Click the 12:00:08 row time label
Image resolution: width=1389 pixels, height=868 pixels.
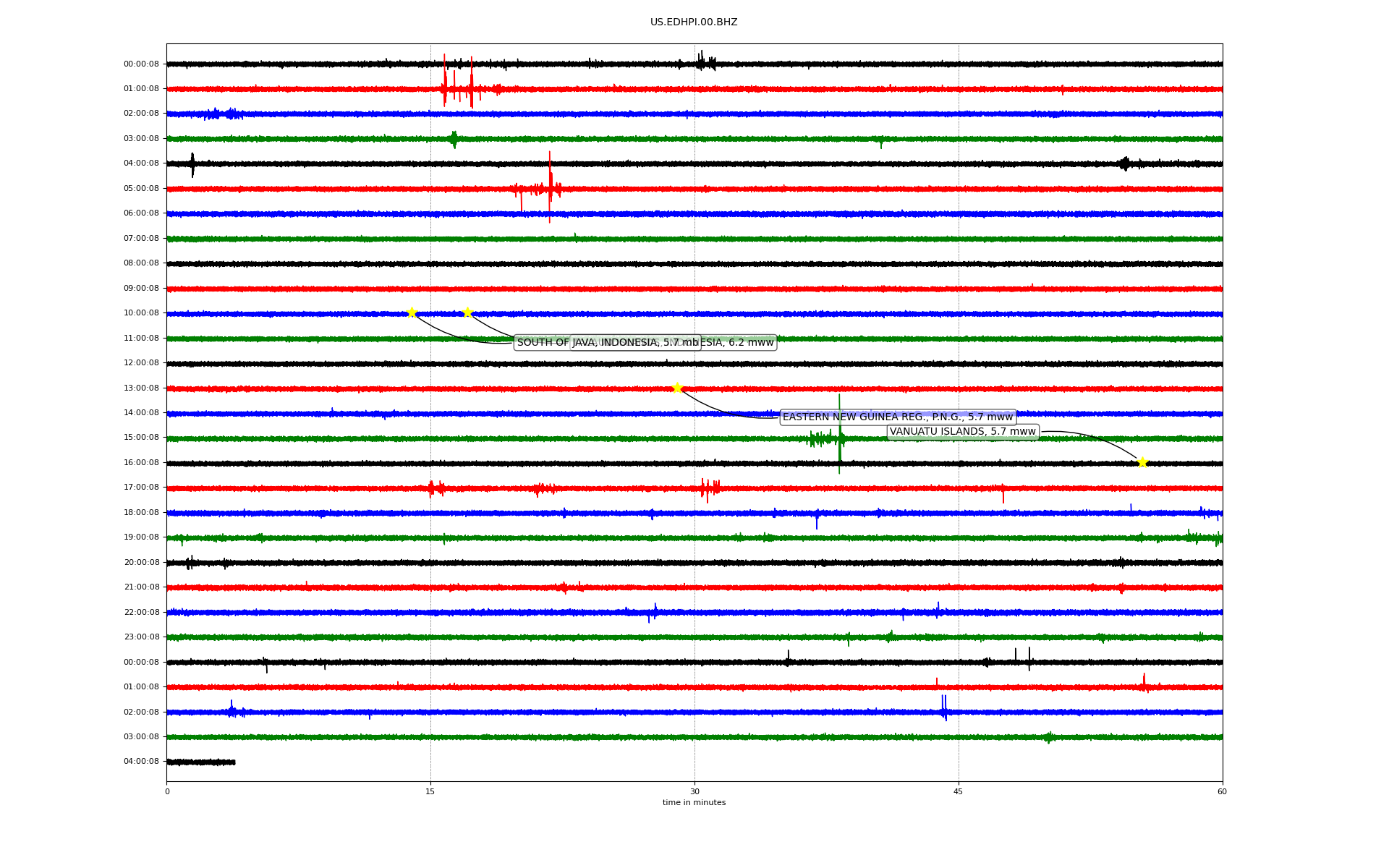(x=141, y=363)
